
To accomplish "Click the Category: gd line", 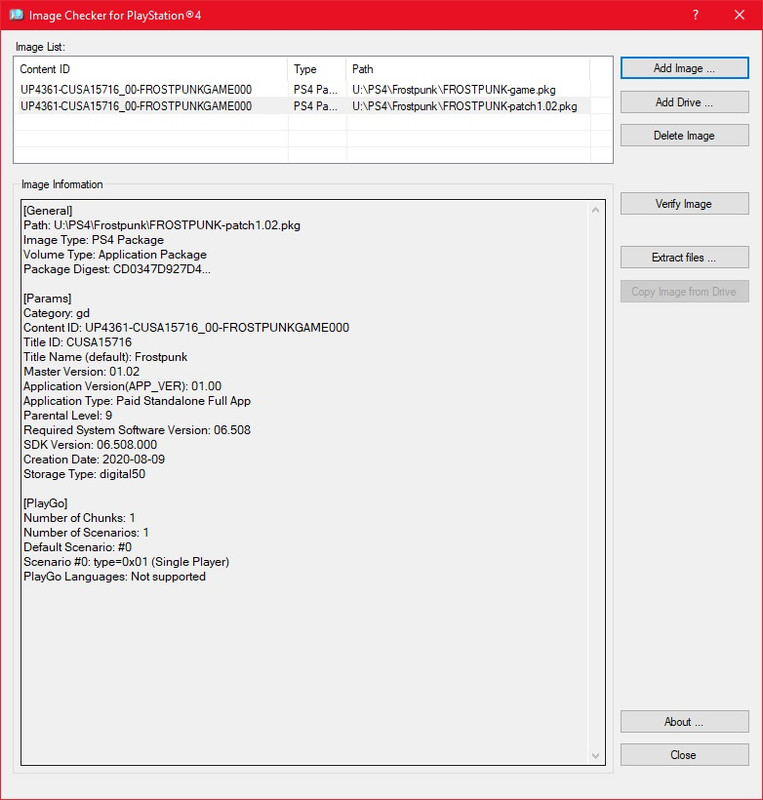I will 56,313.
